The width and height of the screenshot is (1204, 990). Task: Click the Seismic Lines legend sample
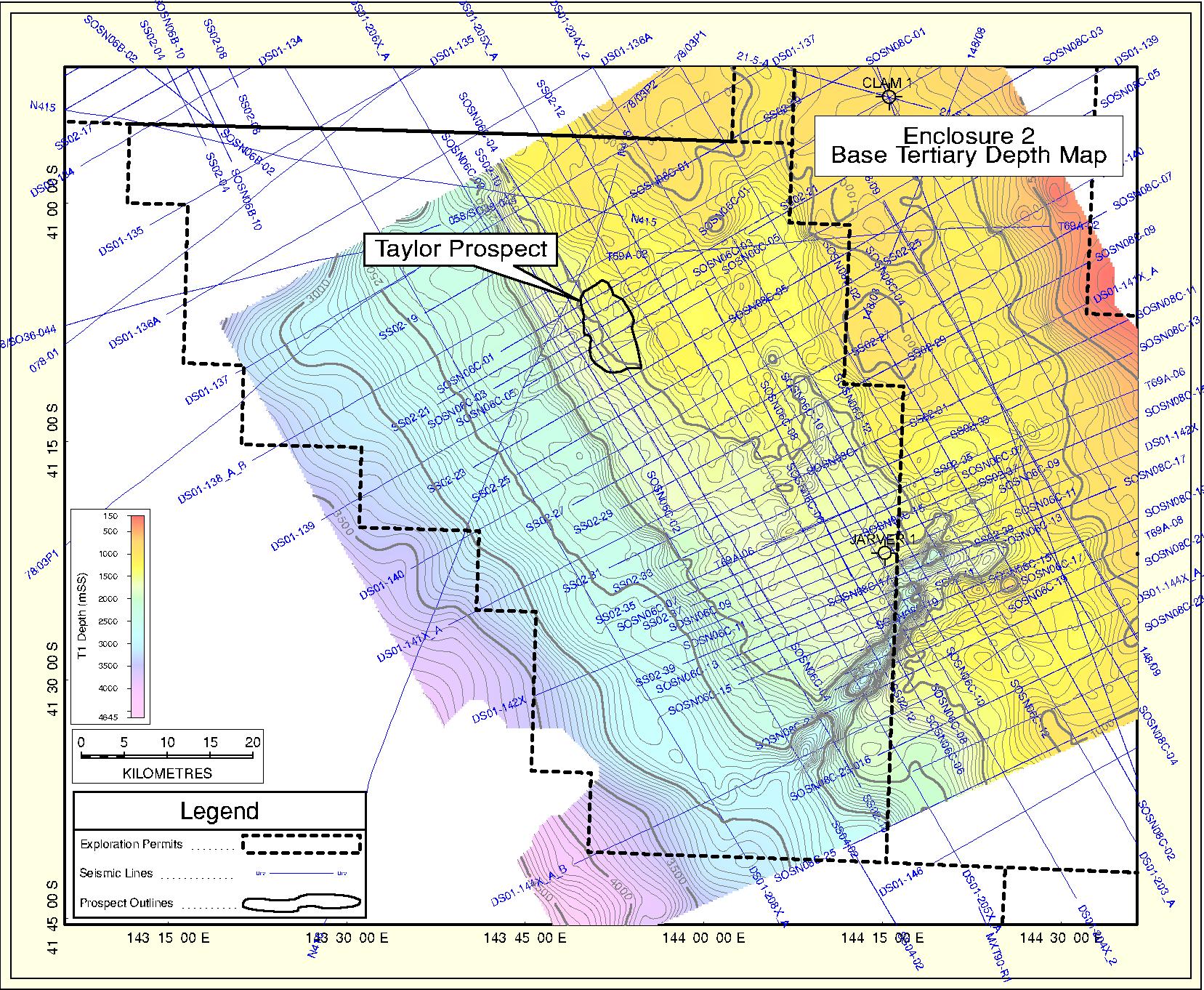point(301,874)
